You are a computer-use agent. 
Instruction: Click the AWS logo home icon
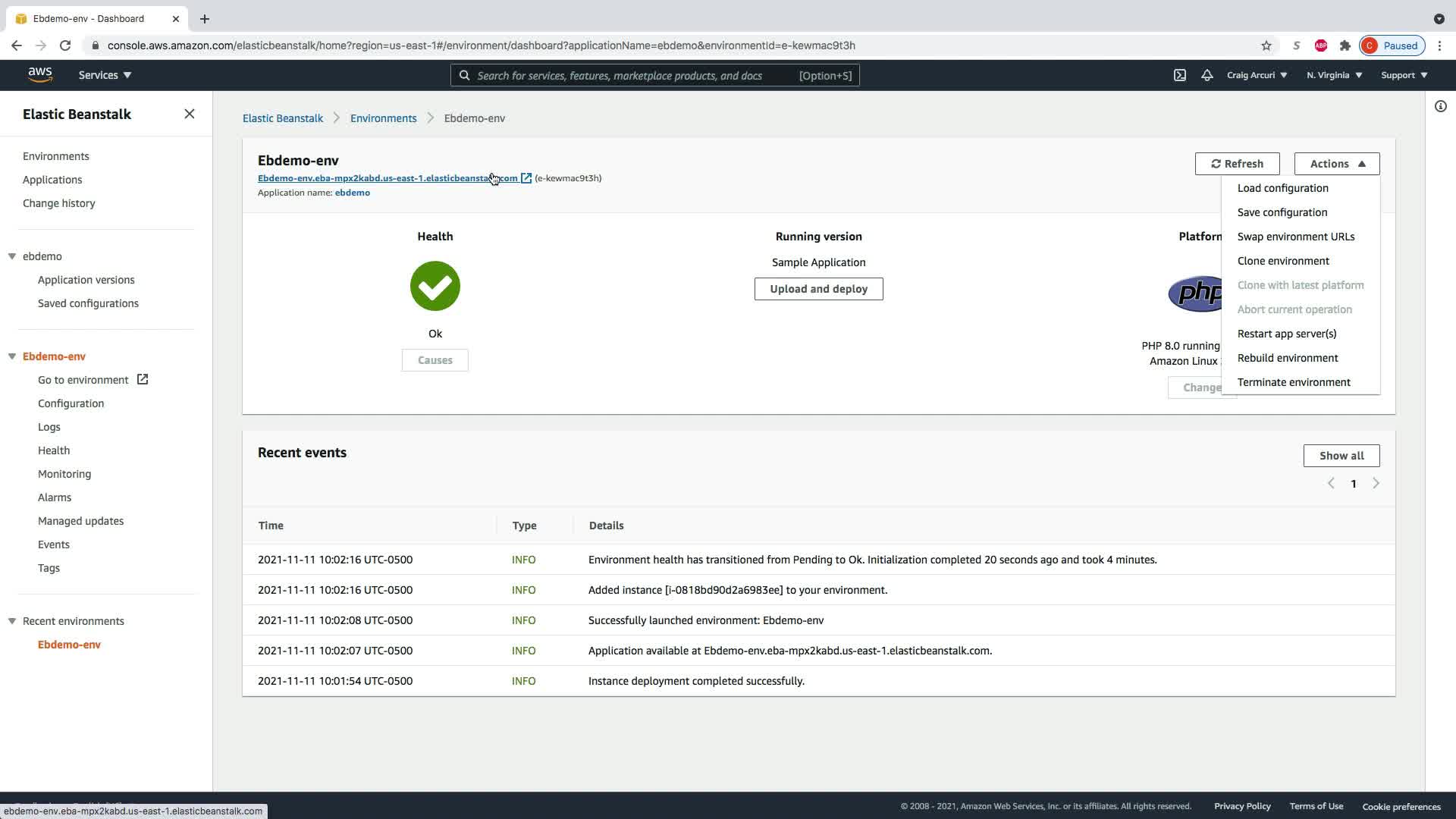pyautogui.click(x=40, y=74)
